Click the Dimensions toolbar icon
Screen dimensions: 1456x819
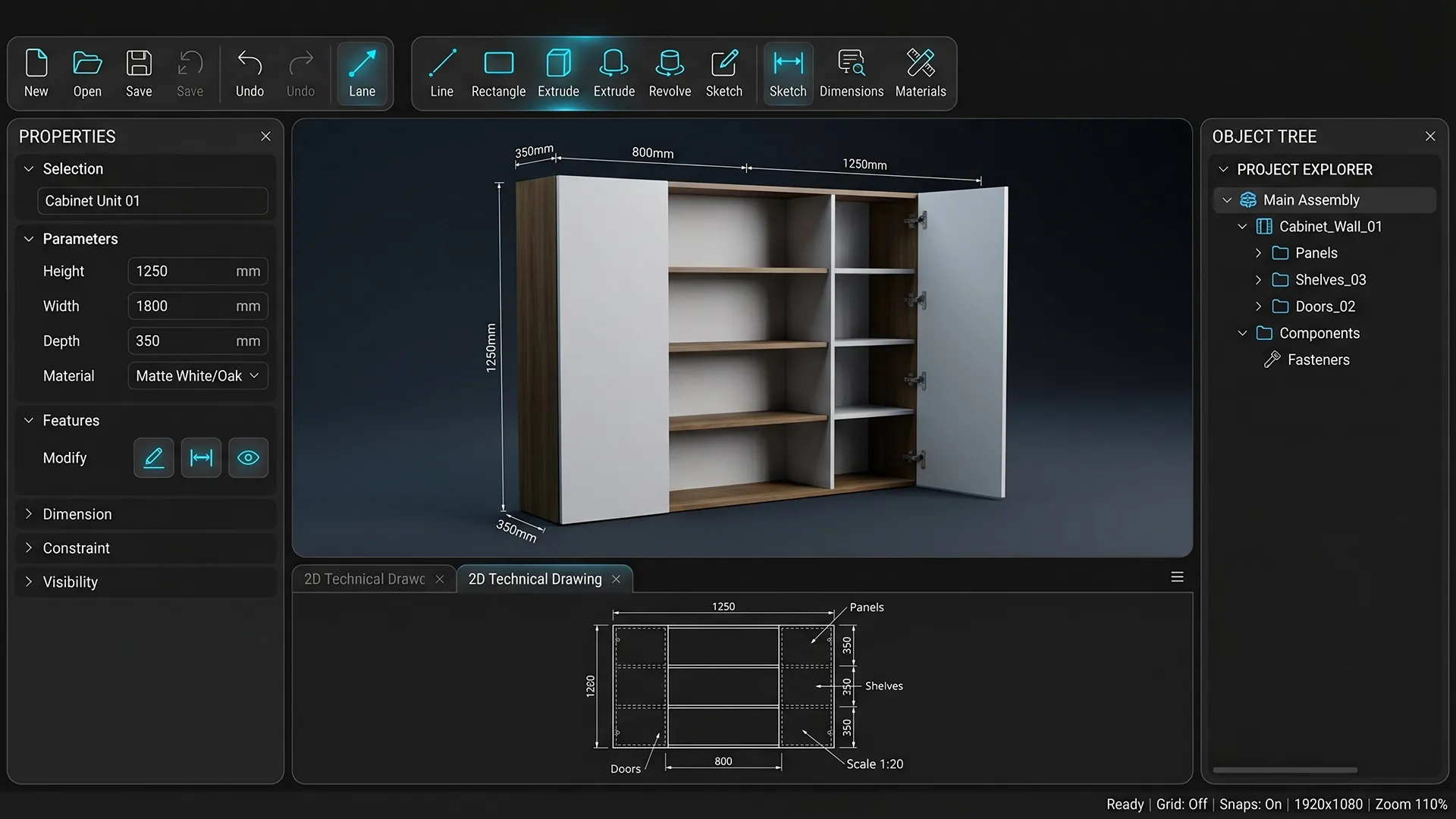(851, 74)
